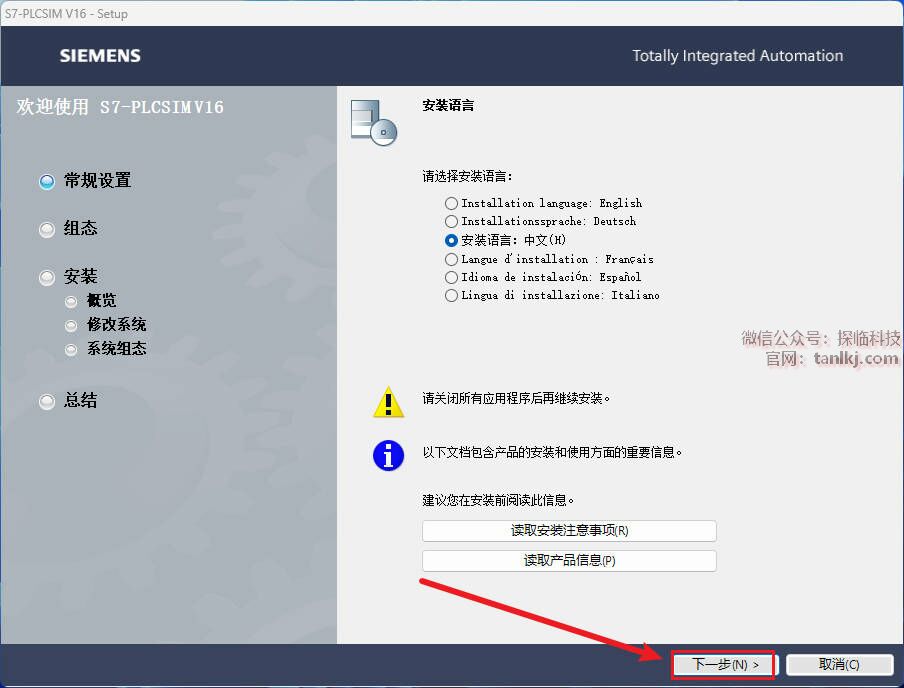Click 读取安装注意事项(R) button
Screen dimensions: 904x688
pos(569,531)
